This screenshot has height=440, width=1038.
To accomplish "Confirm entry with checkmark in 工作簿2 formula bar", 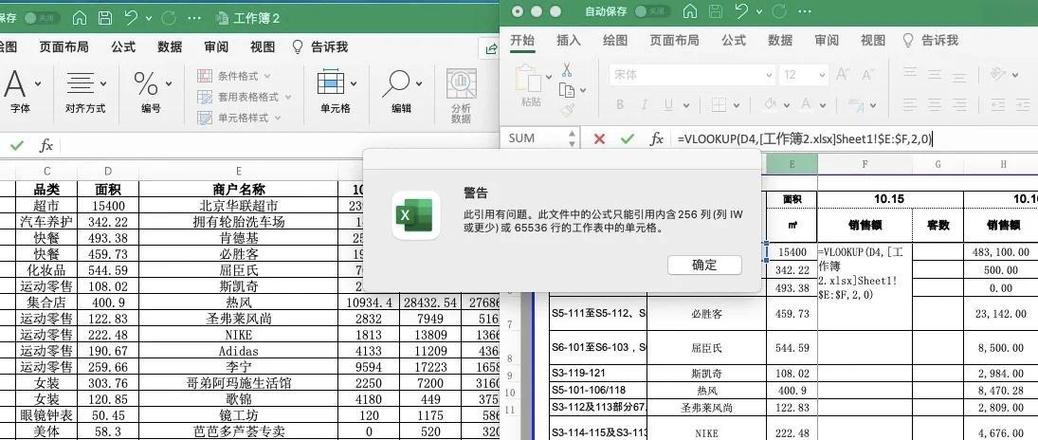I will [17, 146].
